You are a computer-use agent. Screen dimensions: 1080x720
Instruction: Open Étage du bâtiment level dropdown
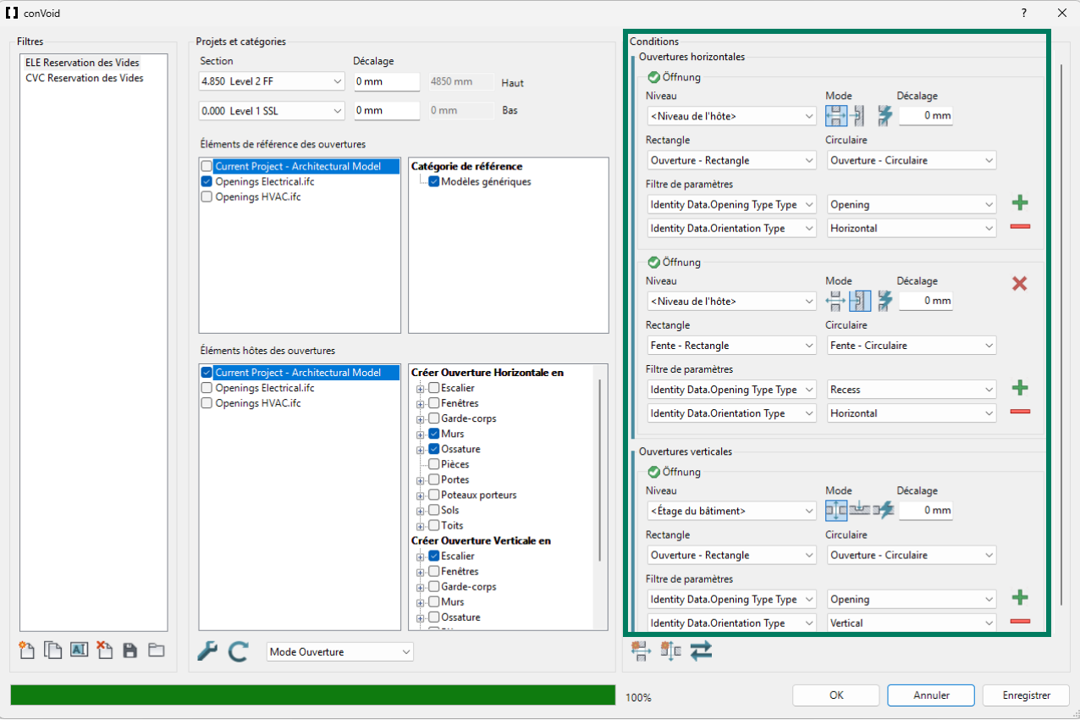pos(731,511)
